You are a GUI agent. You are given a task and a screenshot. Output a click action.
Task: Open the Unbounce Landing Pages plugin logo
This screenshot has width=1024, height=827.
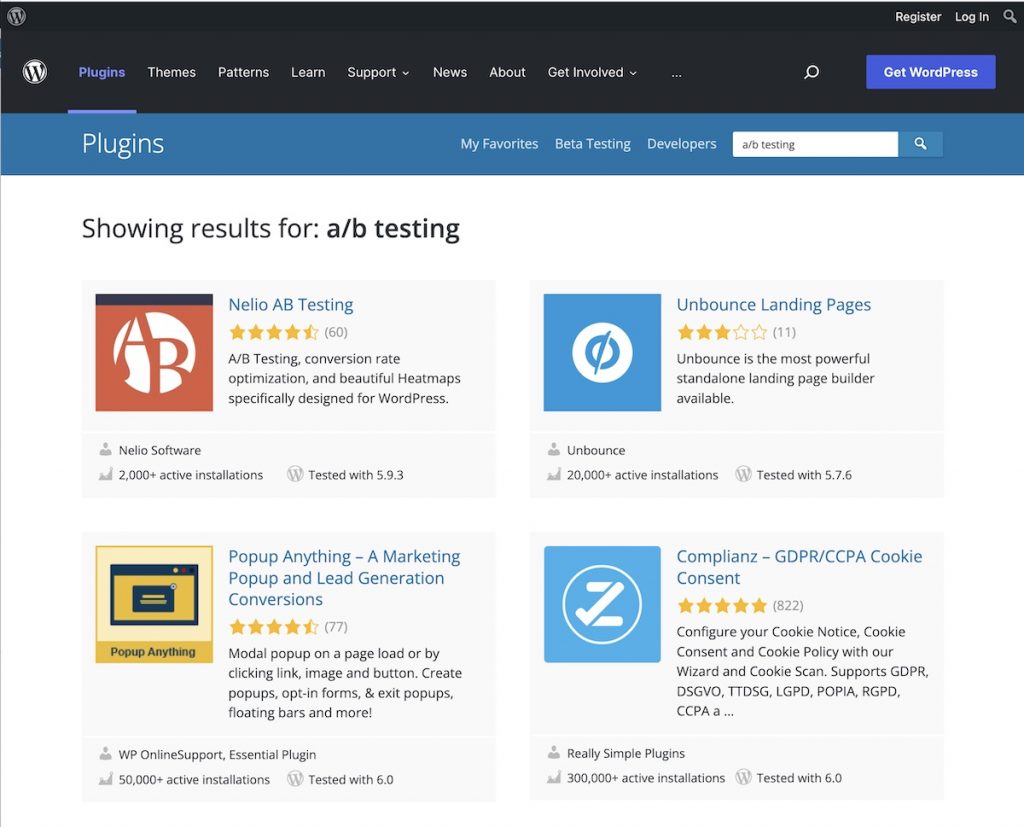click(602, 353)
